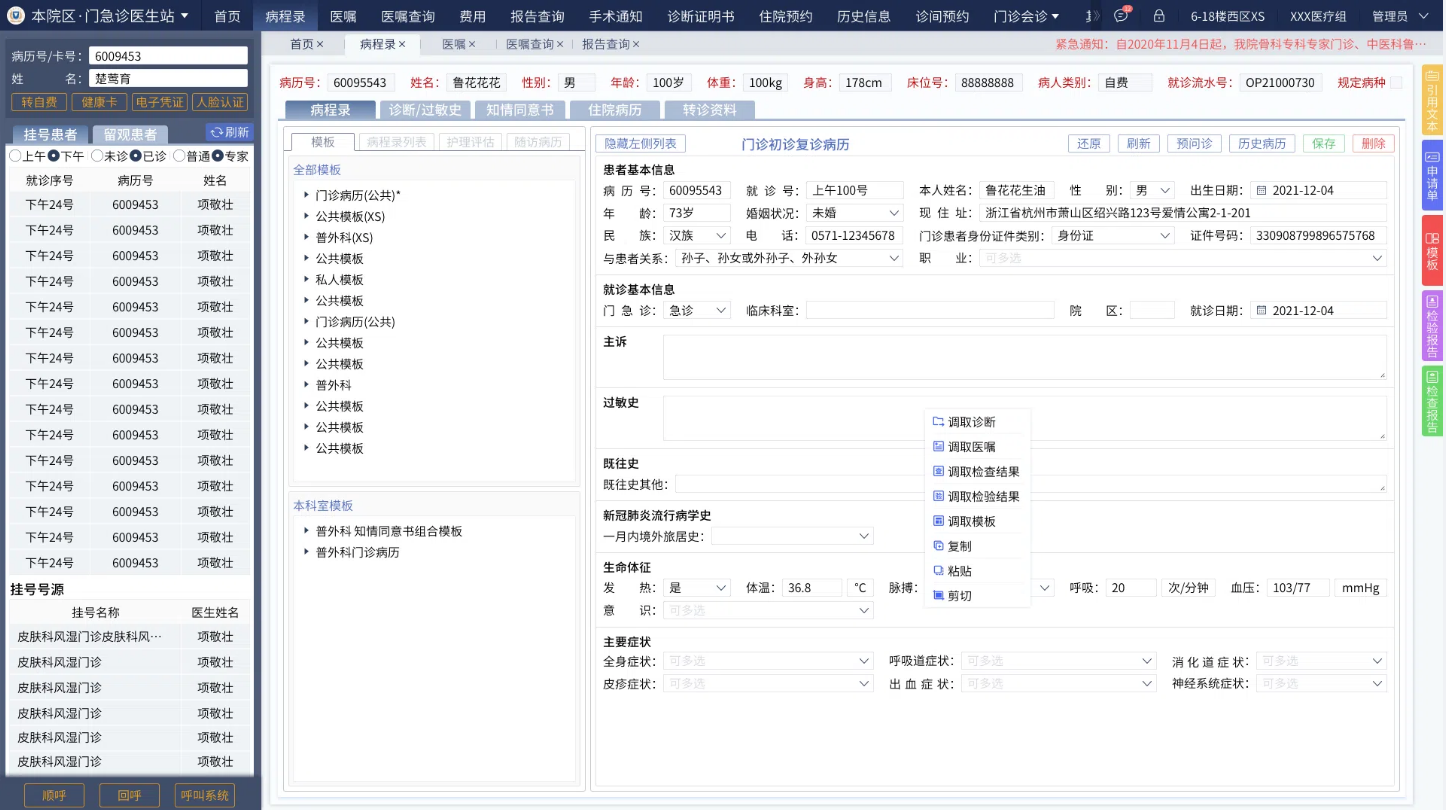Open the 民族 dropdown showing 汉族
This screenshot has width=1446, height=810.
(x=697, y=236)
